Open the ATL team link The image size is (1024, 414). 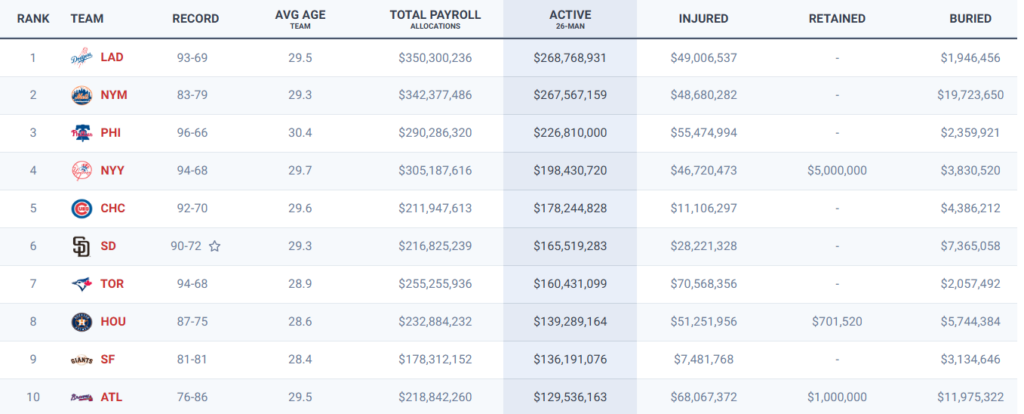coord(112,397)
